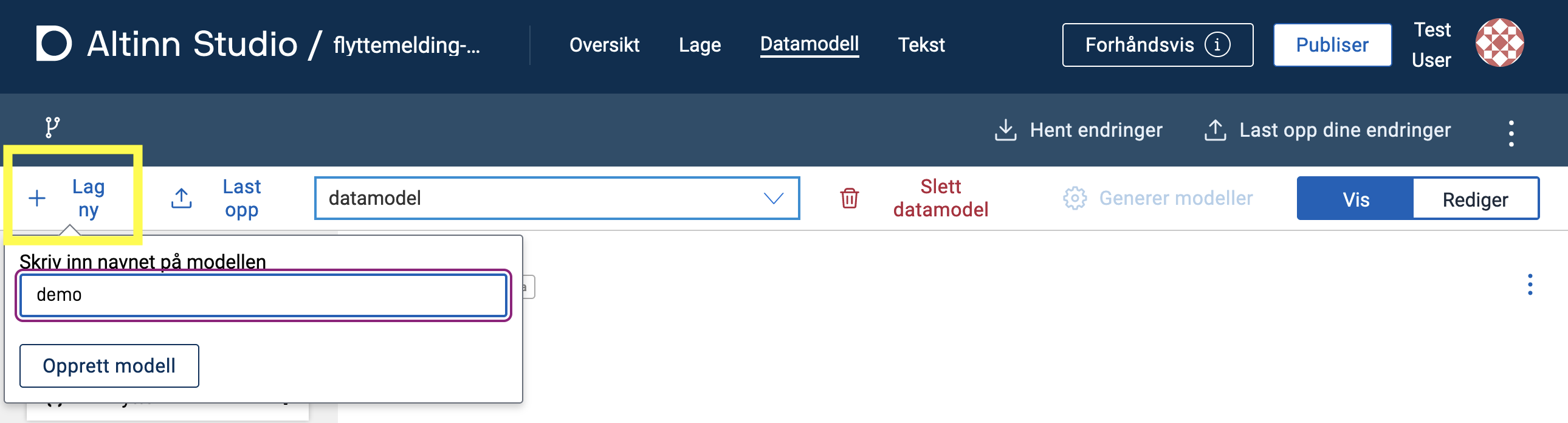
Task: Click the info icon in Forhåndsvis
Action: click(1217, 44)
